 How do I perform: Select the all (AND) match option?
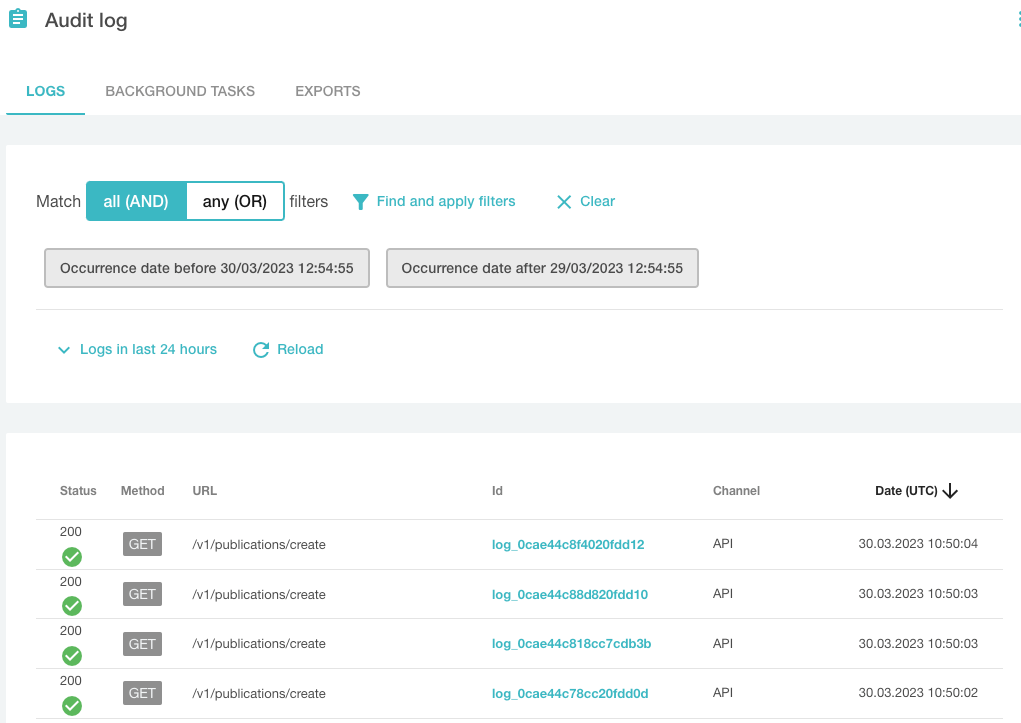(136, 201)
